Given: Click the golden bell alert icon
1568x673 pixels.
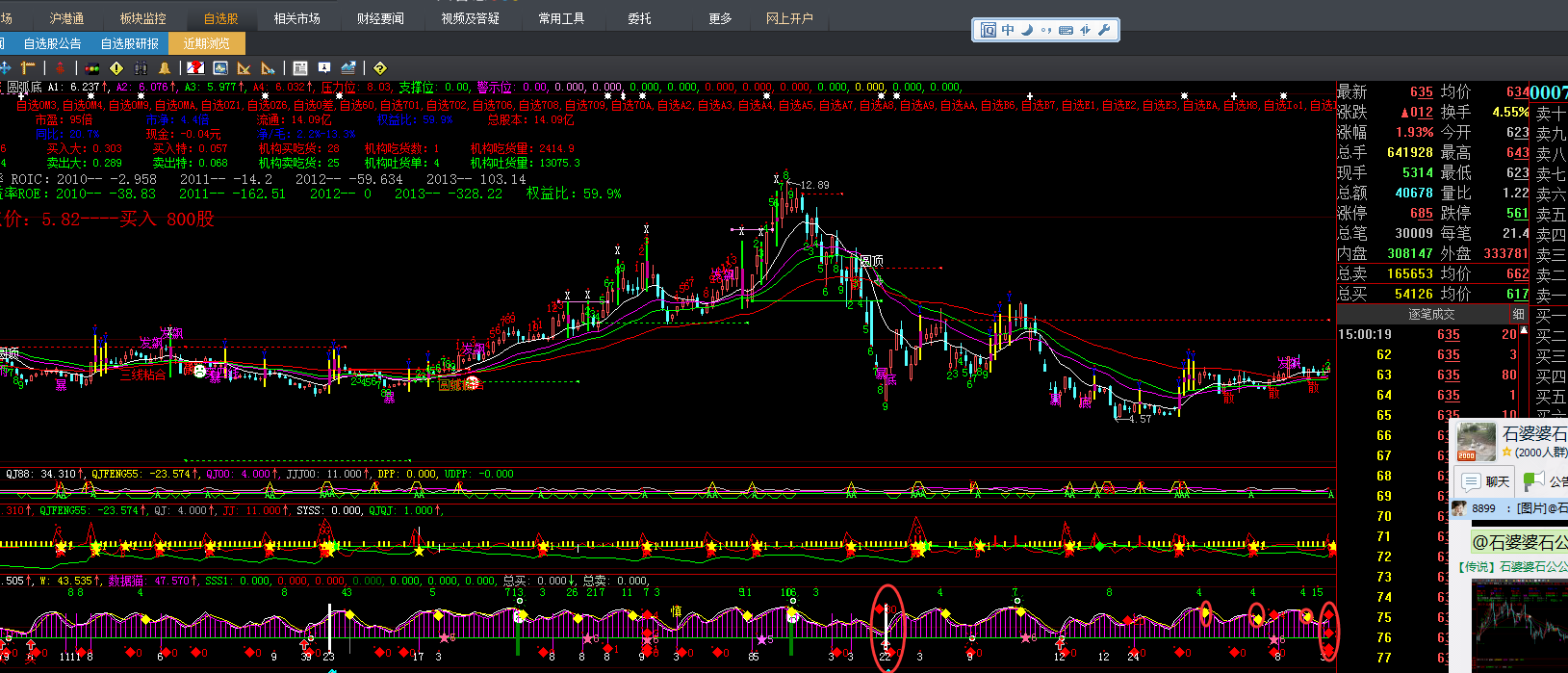Looking at the screenshot, I should click(165, 67).
